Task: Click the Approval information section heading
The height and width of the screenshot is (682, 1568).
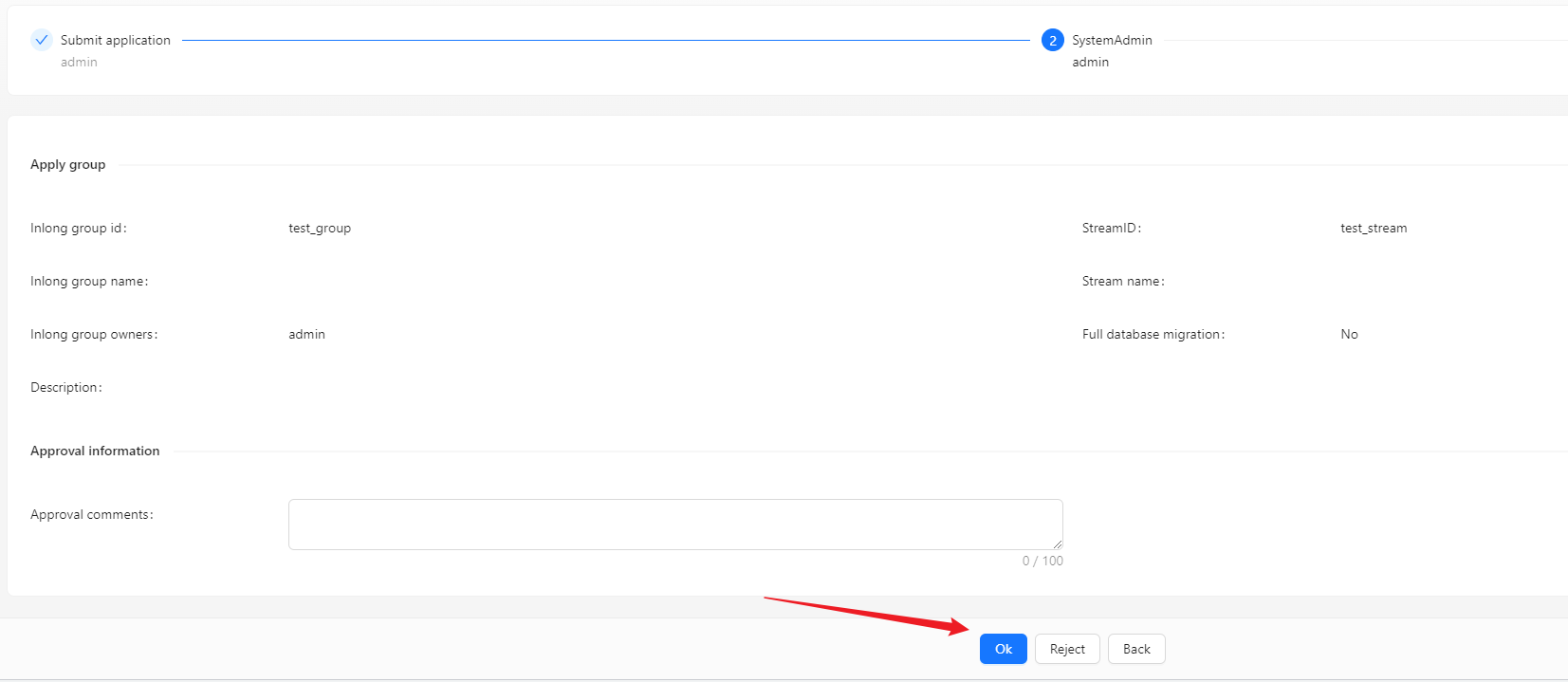Action: 95,451
